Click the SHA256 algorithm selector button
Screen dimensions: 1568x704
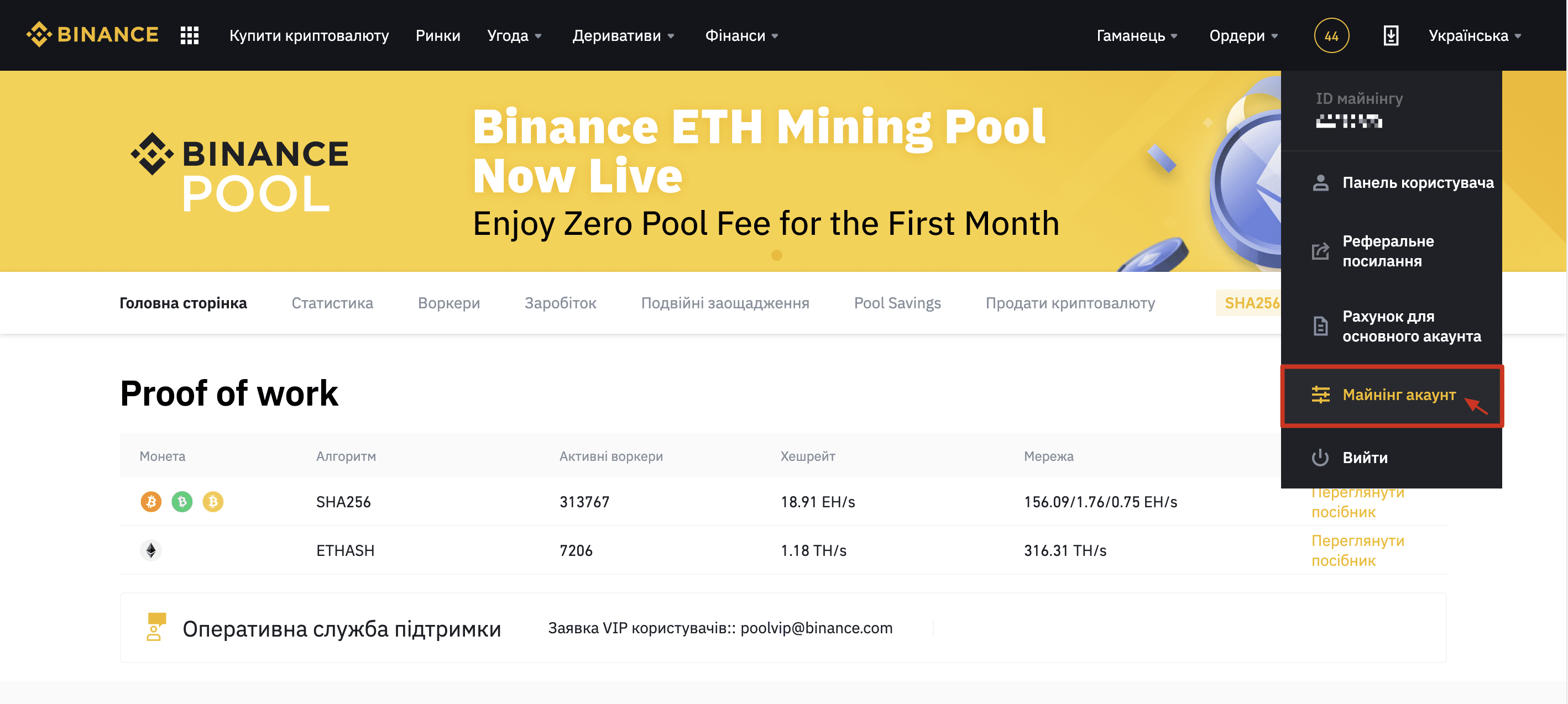(1249, 302)
